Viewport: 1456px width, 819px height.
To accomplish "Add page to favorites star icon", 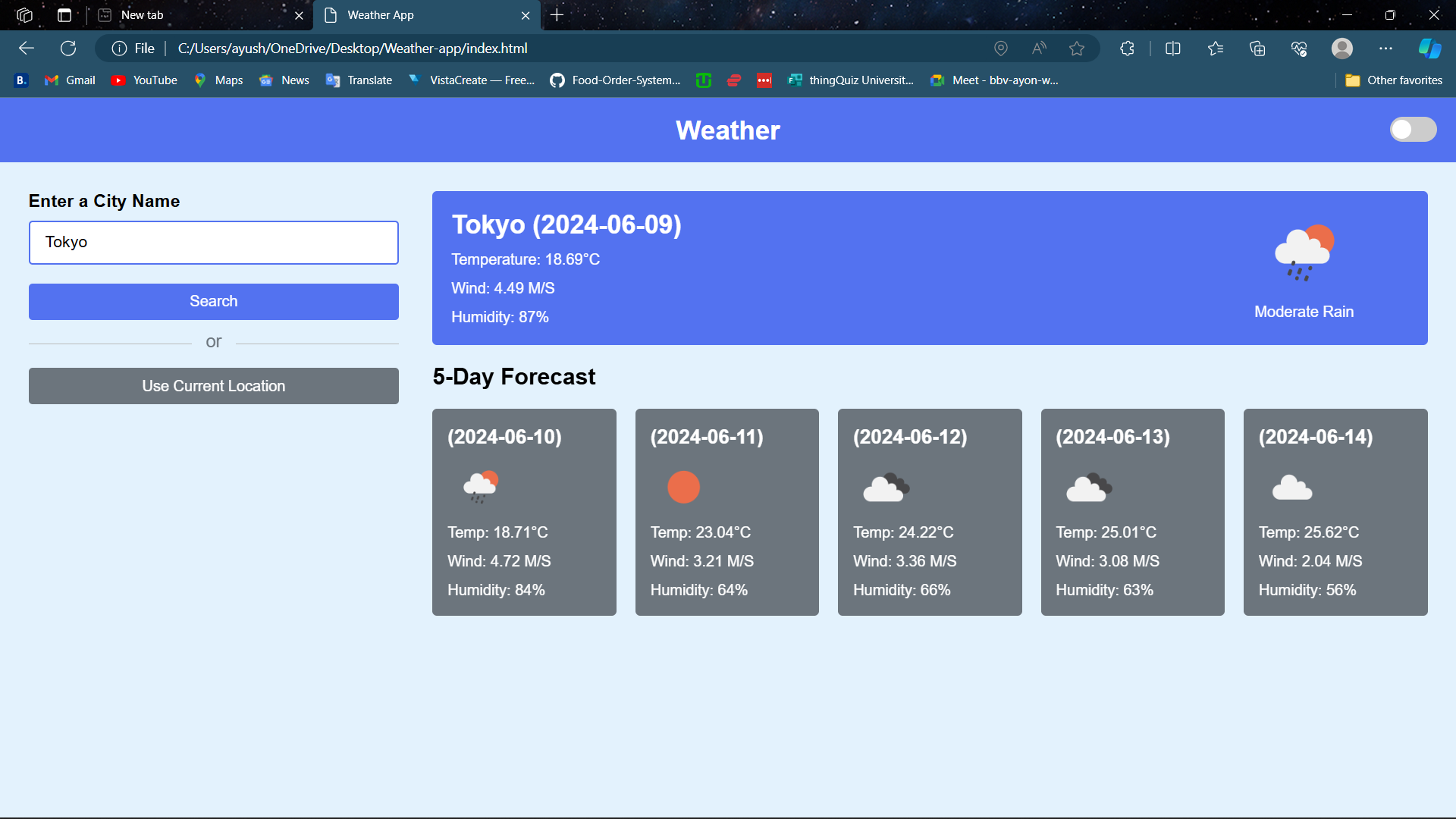I will pyautogui.click(x=1077, y=49).
